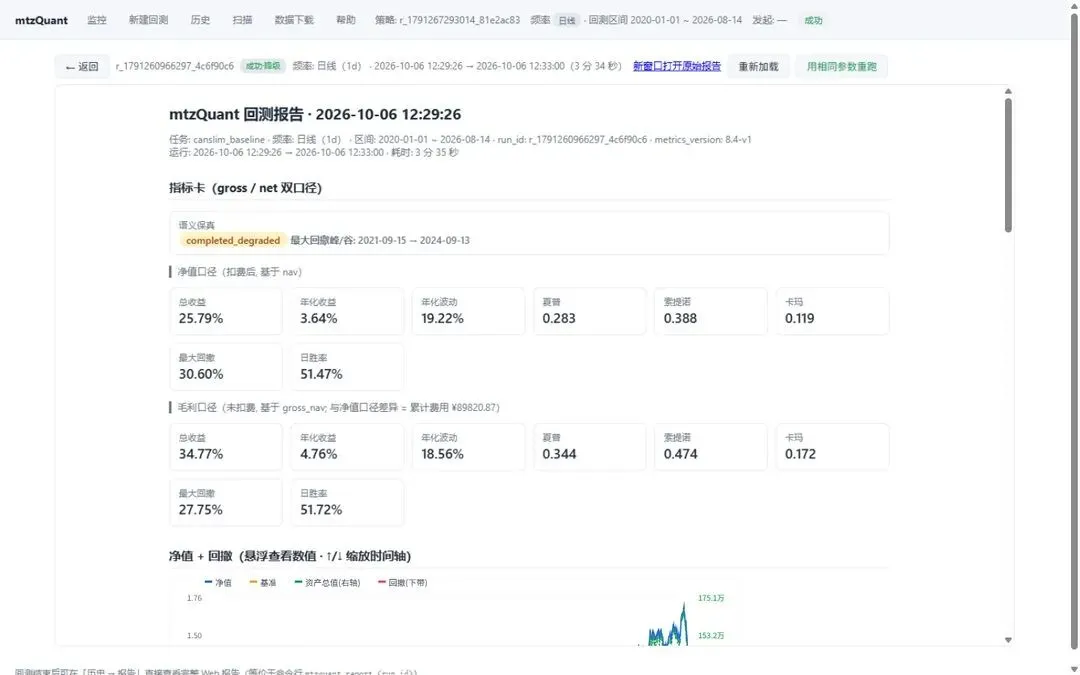The width and height of the screenshot is (1080, 675).
Task: Select net 年化收益 card 3.64%
Action: click(x=347, y=311)
